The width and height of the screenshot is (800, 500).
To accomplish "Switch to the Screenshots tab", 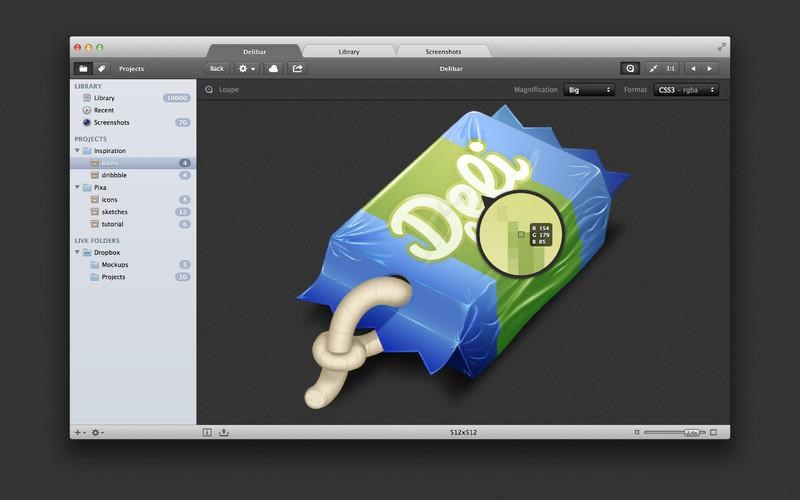I will click(x=443, y=51).
